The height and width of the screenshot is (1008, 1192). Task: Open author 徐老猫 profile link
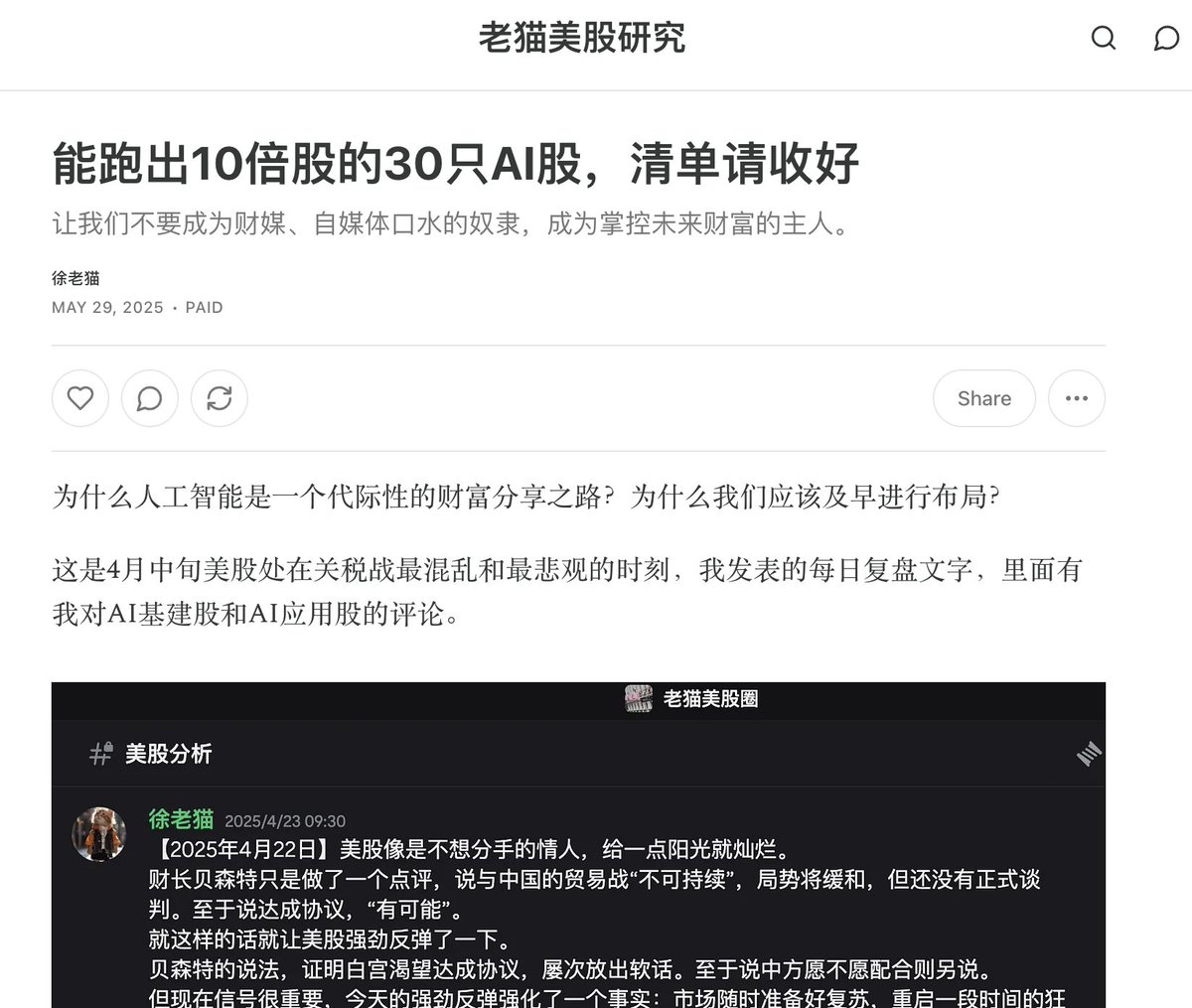(x=75, y=278)
